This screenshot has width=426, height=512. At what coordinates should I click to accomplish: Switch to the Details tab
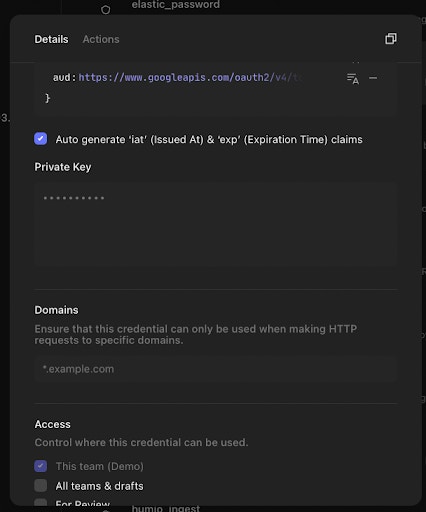pyautogui.click(x=51, y=39)
